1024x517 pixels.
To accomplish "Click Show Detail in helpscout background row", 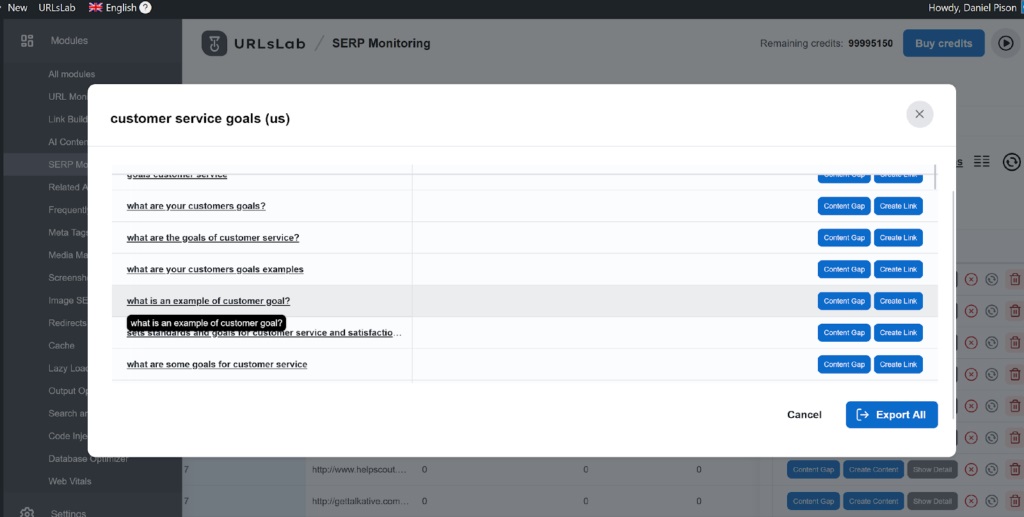I will [x=932, y=469].
